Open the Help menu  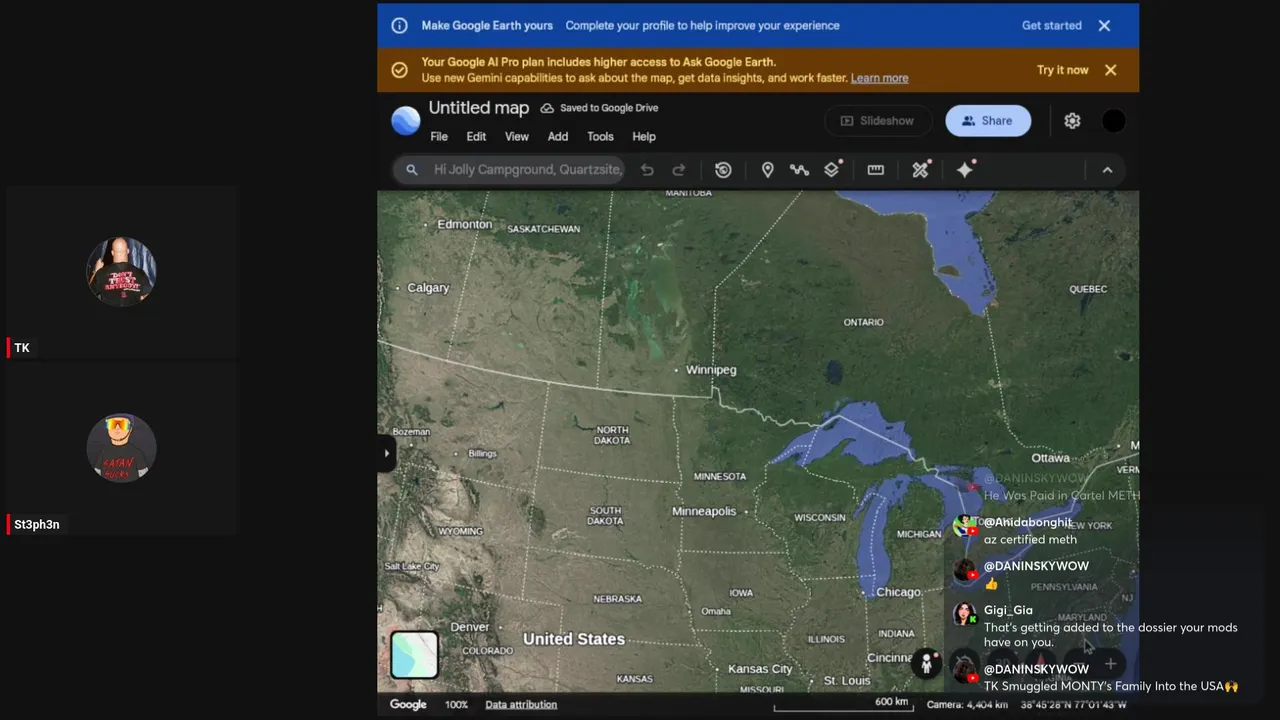pyautogui.click(x=644, y=137)
